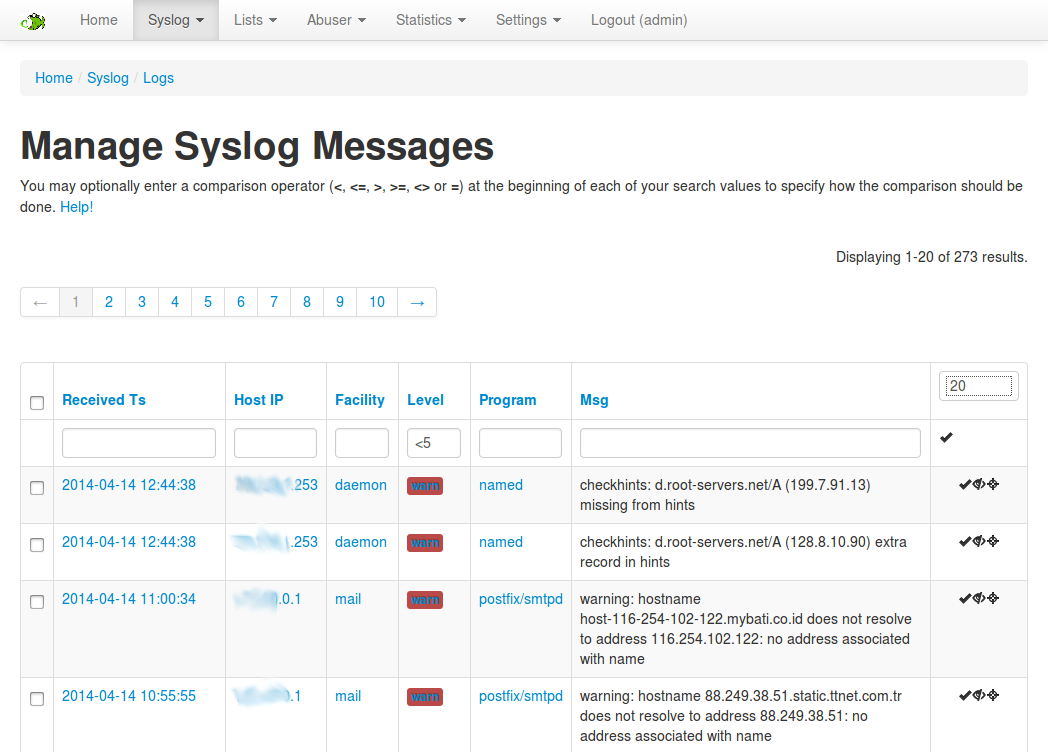Click the crosshair icon on the second named entry

991,541
